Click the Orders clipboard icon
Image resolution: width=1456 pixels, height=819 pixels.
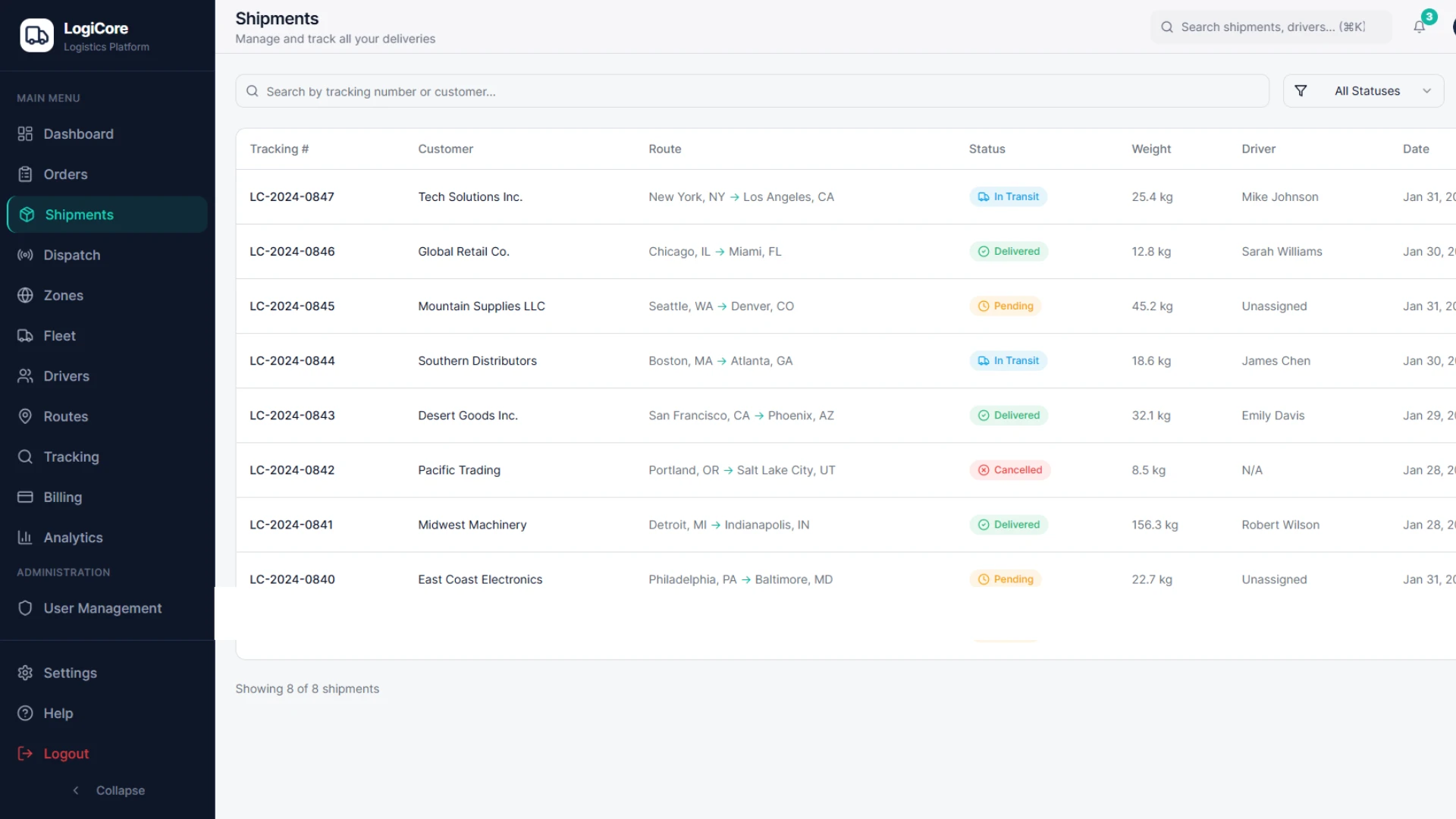coord(25,174)
